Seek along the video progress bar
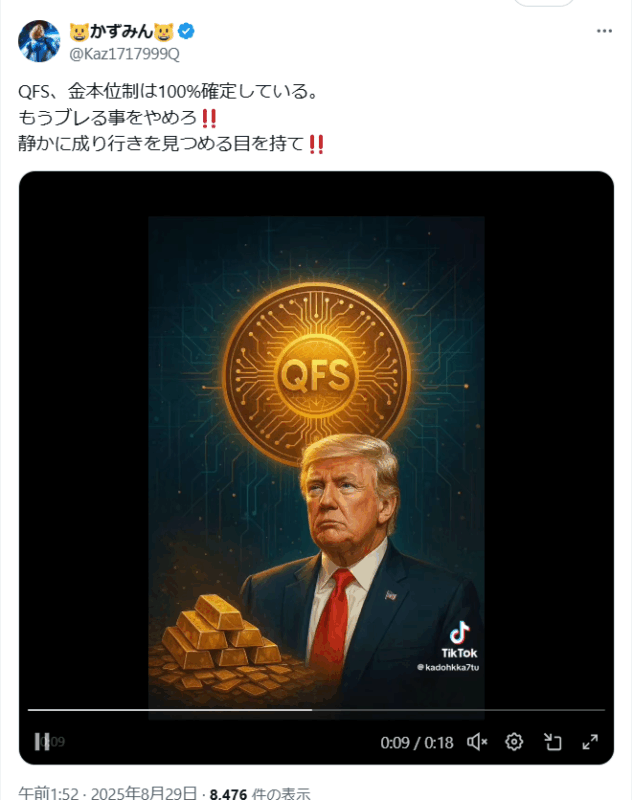 coord(316,710)
